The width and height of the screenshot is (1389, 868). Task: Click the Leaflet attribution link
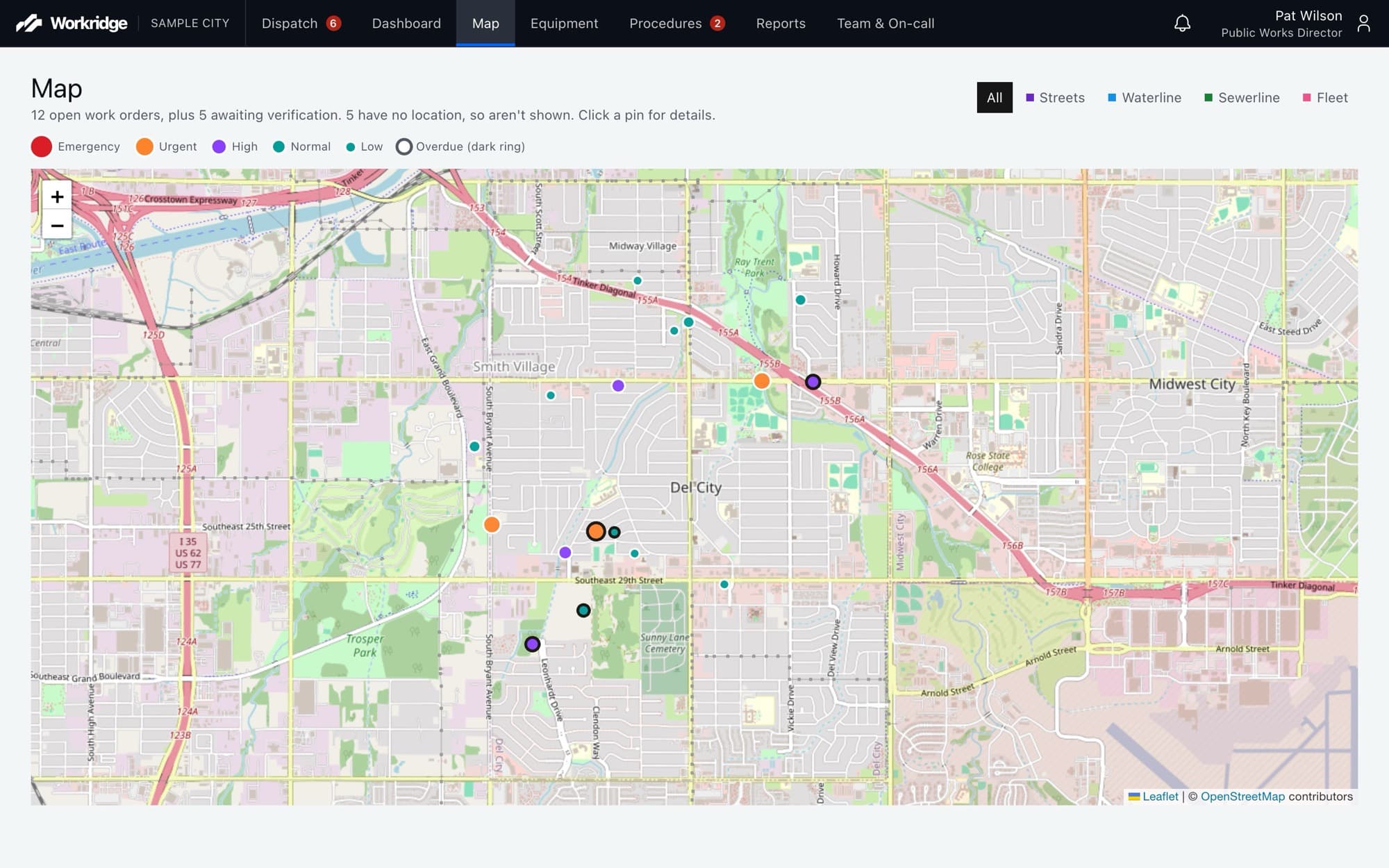tap(1154, 796)
